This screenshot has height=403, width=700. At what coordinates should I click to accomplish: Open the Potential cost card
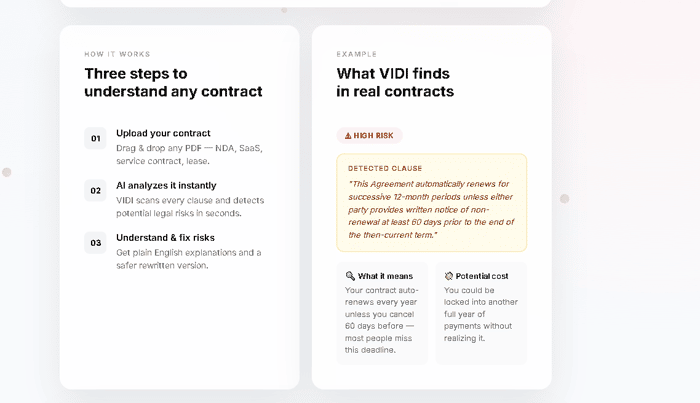pos(481,313)
